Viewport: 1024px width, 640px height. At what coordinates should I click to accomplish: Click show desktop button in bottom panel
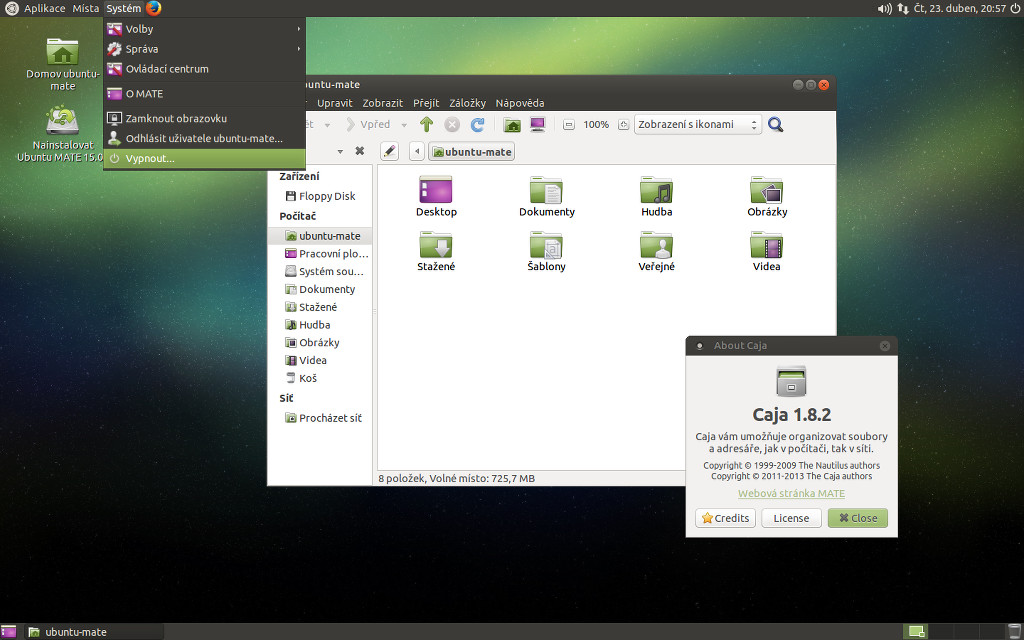tap(8, 632)
